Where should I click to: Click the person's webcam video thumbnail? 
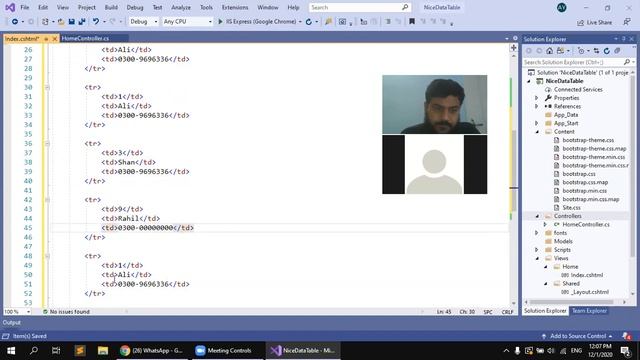pyautogui.click(x=434, y=104)
